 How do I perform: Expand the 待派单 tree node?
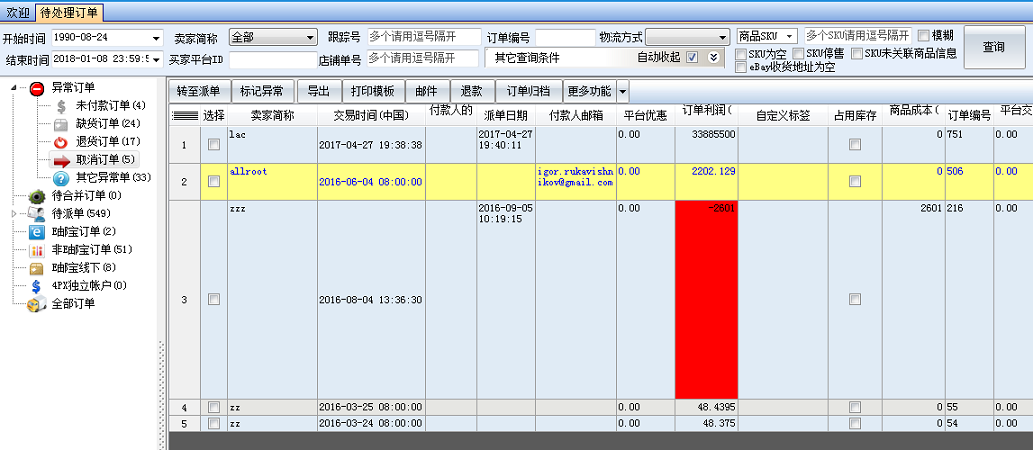coord(14,214)
